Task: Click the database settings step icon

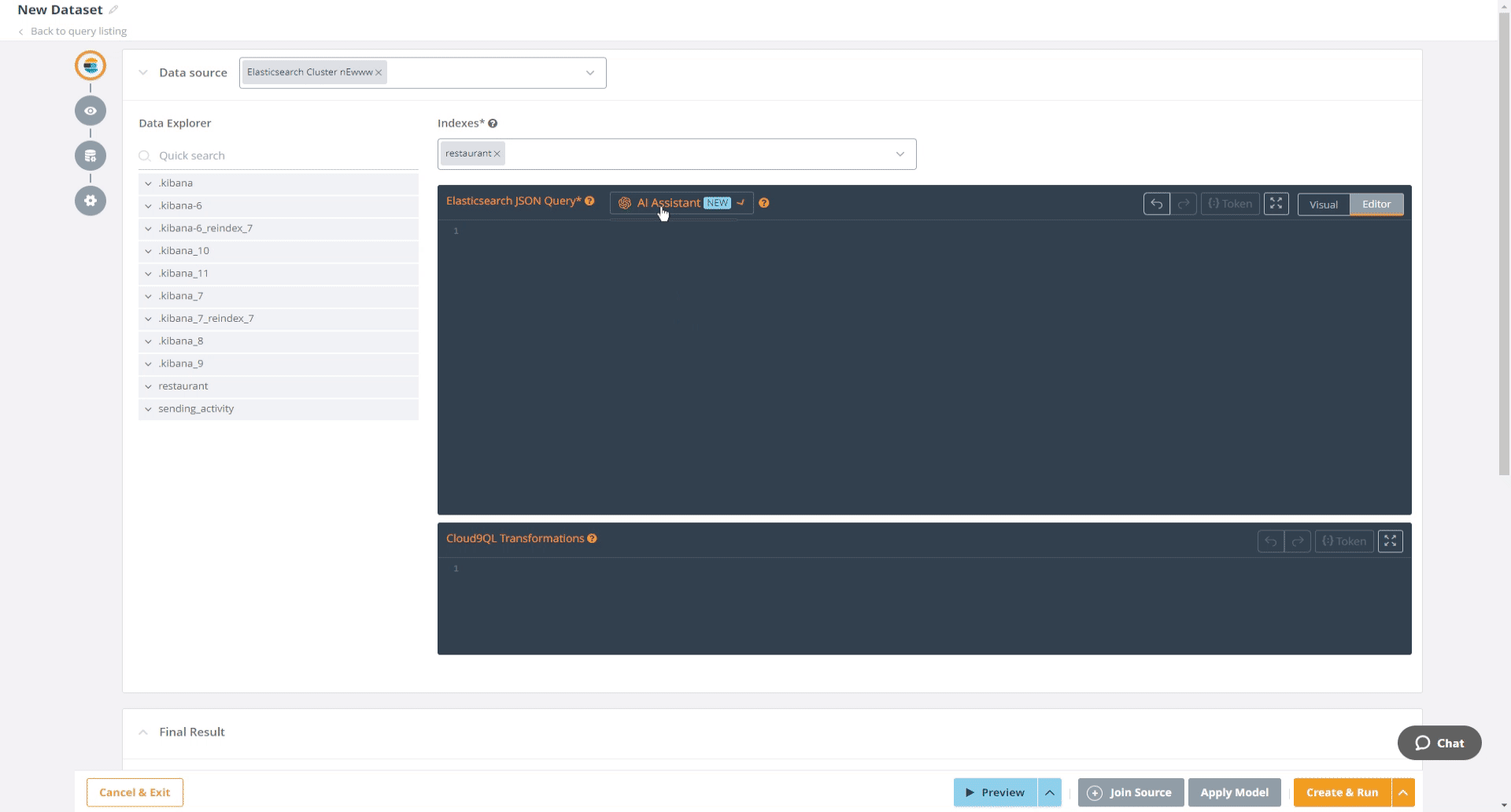Action: [90, 156]
